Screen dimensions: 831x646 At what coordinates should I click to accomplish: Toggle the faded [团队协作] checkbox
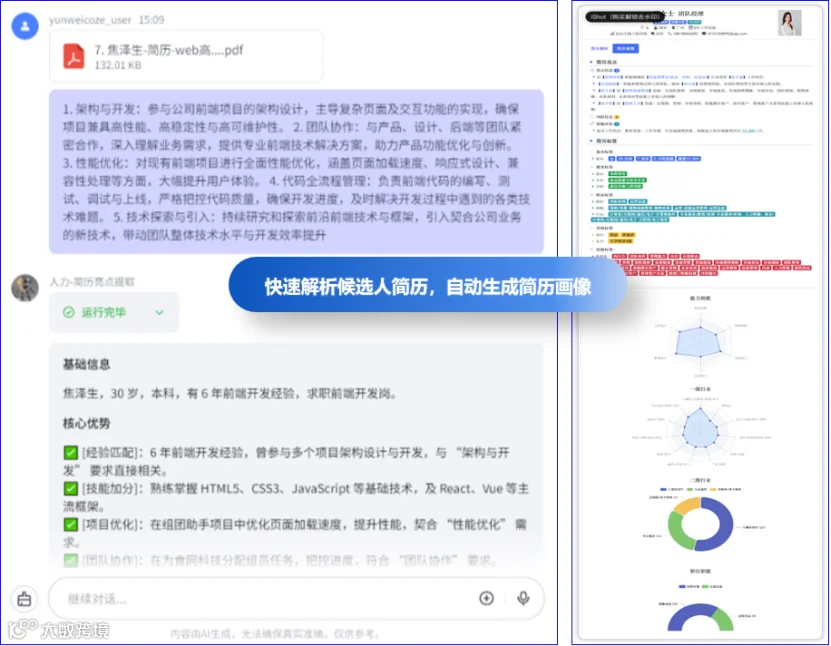coord(70,560)
